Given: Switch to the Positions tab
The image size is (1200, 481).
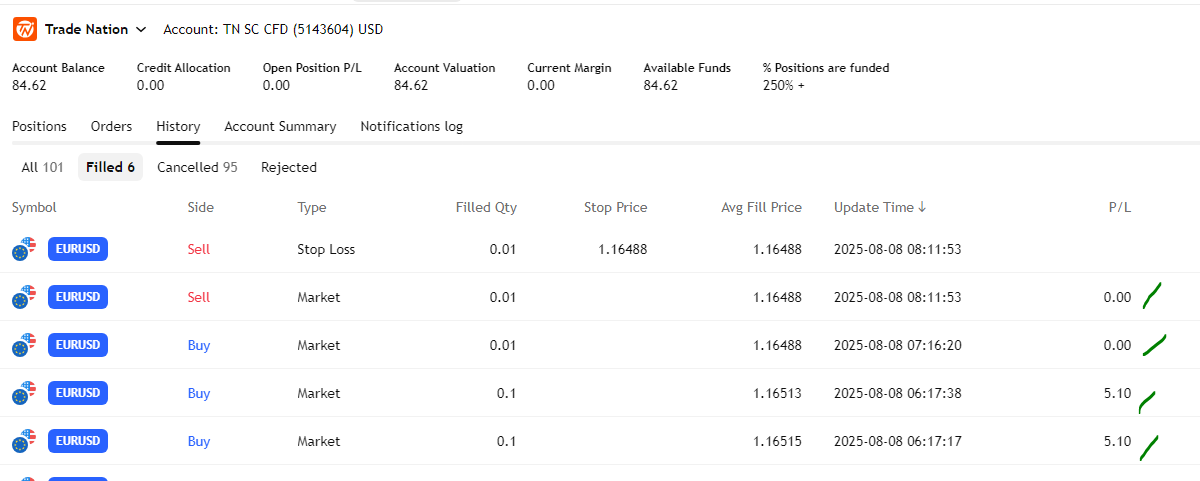Looking at the screenshot, I should coord(39,126).
